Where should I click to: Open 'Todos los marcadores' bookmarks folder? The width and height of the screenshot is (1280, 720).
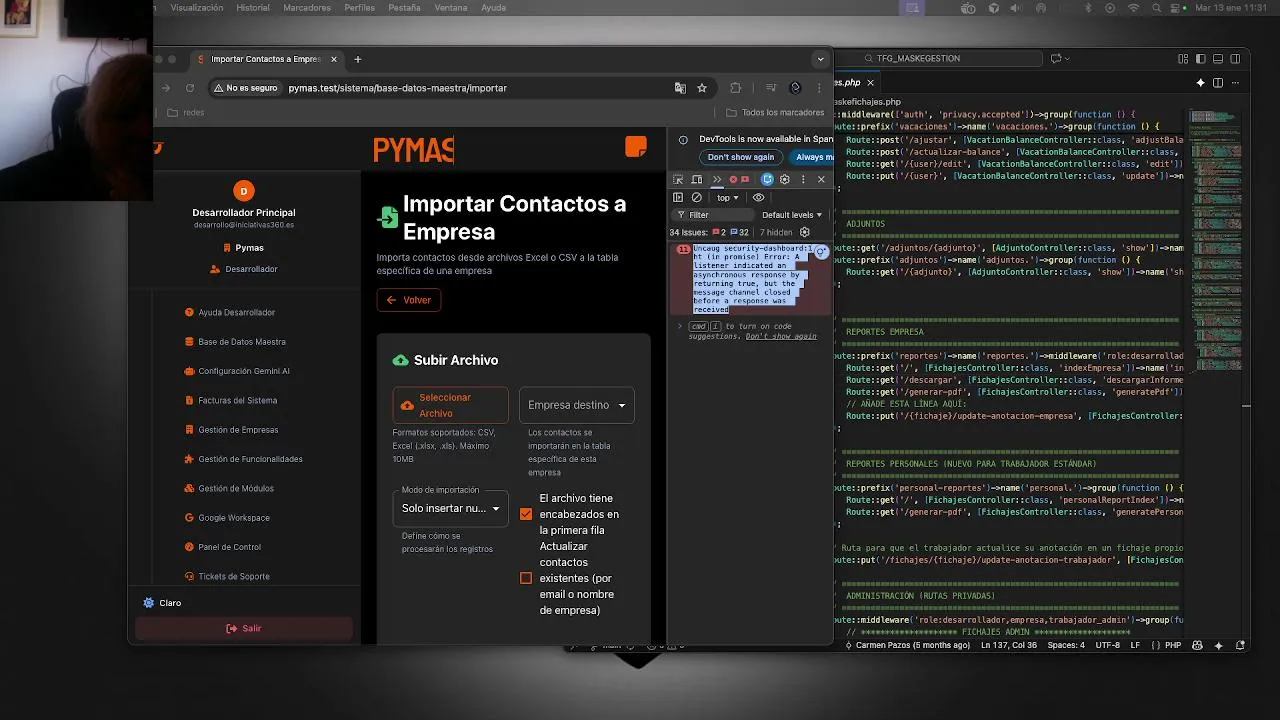tap(775, 113)
